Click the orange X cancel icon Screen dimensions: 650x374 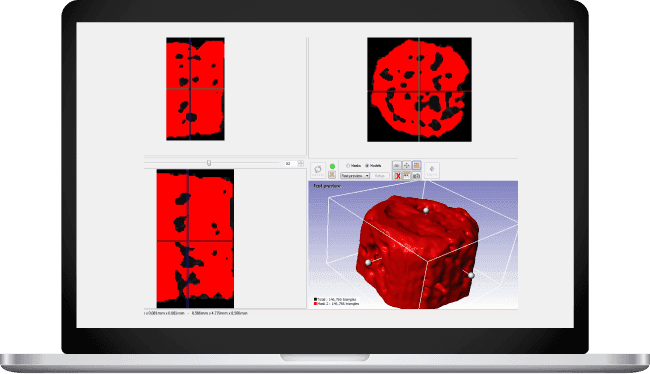click(332, 175)
